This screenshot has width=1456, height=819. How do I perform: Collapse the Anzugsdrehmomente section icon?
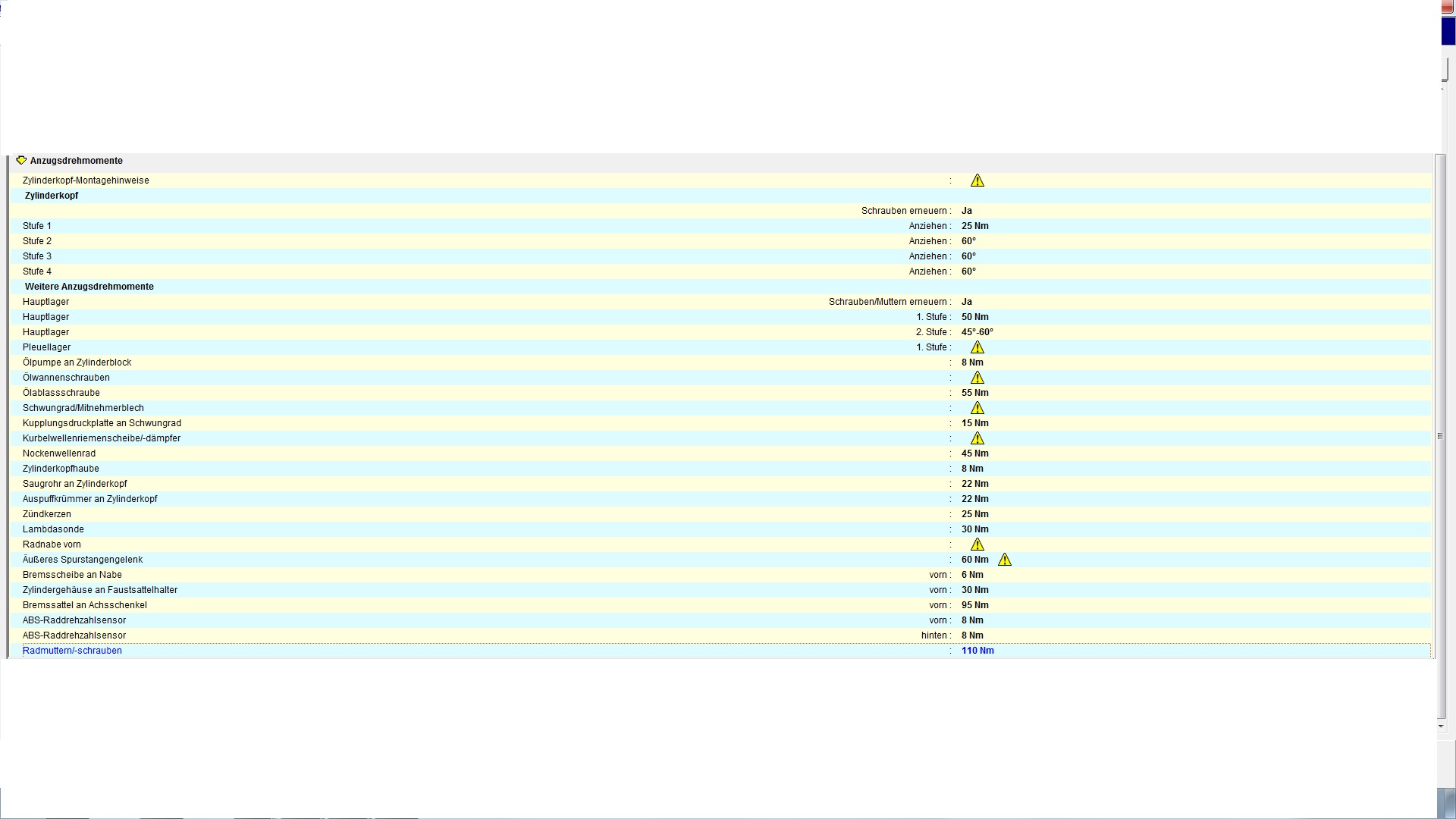pyautogui.click(x=21, y=161)
